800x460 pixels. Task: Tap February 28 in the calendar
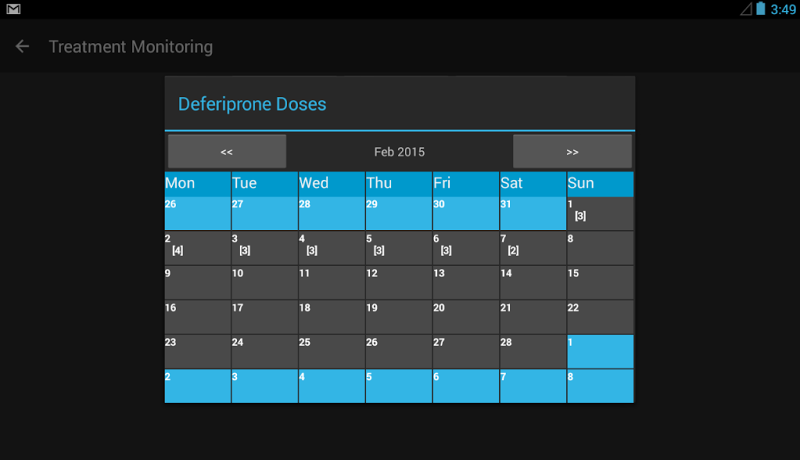[532, 351]
